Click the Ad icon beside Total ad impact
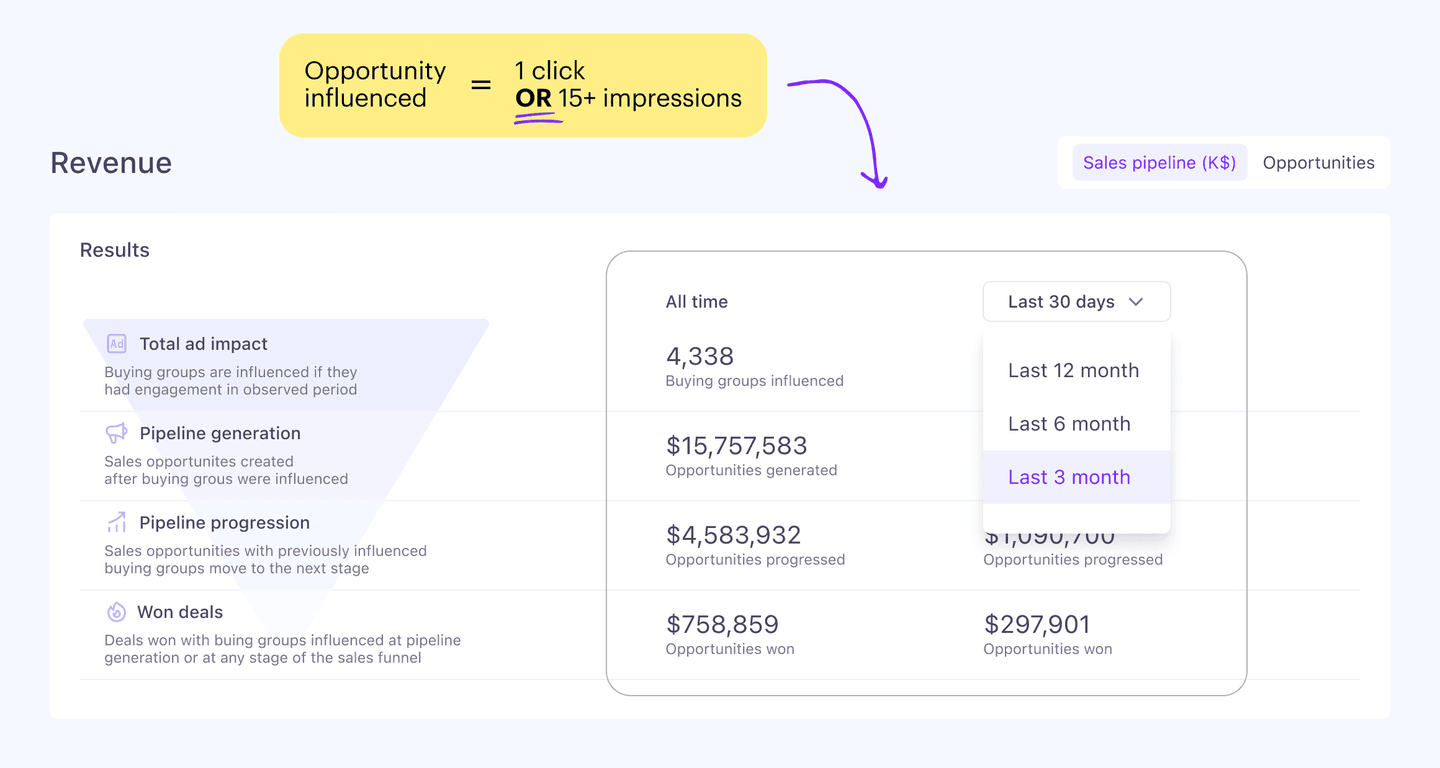The image size is (1440, 768). [x=117, y=344]
